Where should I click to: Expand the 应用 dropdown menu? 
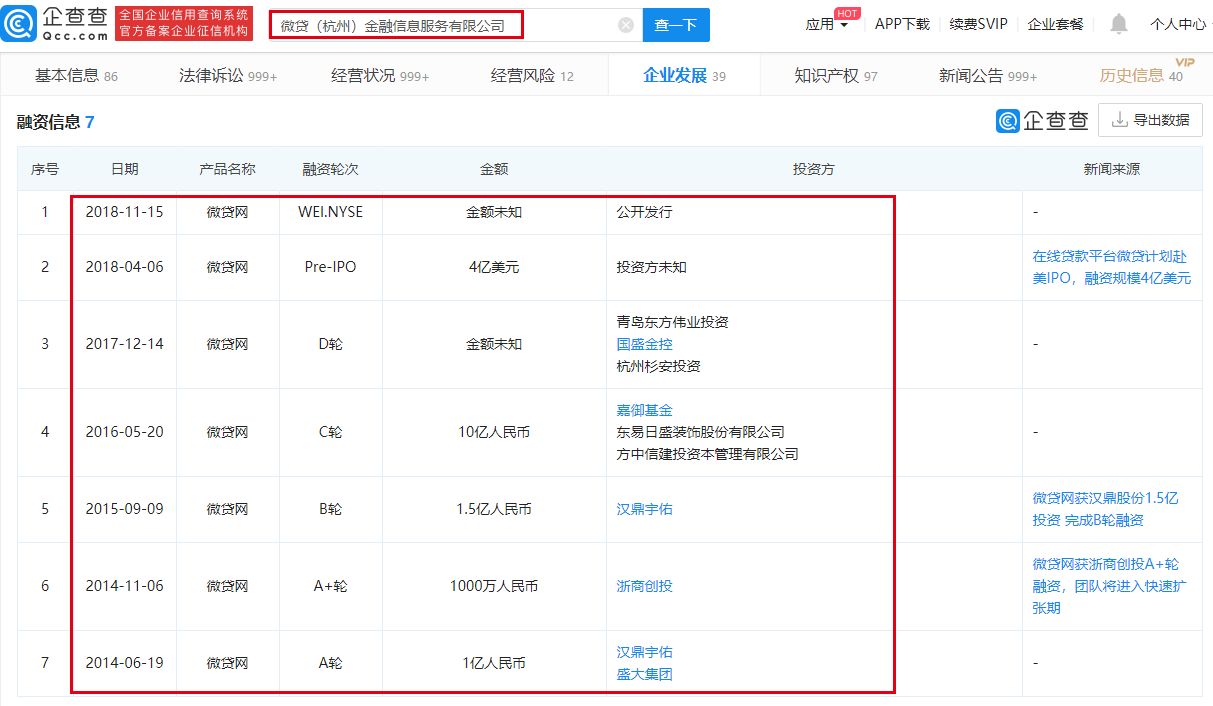pyautogui.click(x=827, y=24)
